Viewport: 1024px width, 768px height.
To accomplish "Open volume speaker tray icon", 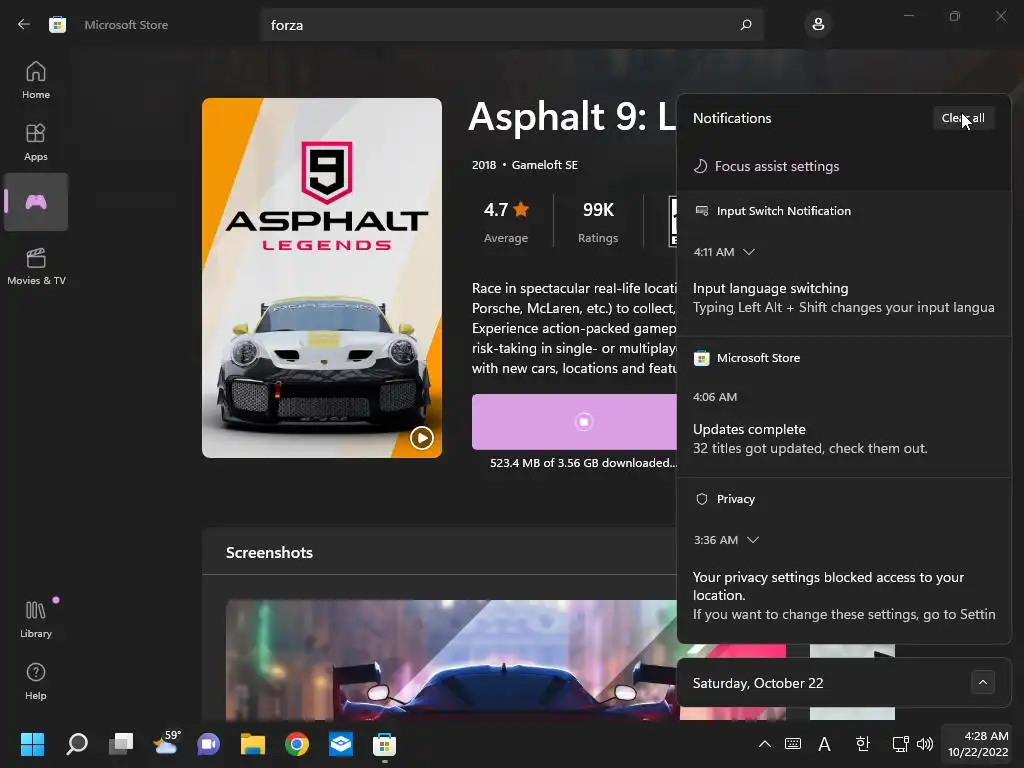I will click(x=925, y=744).
